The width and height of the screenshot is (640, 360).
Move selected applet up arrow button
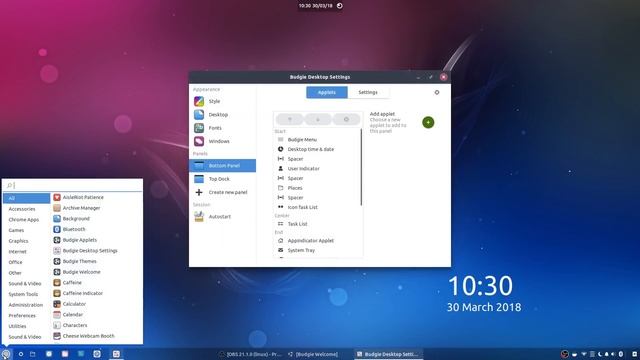point(290,120)
